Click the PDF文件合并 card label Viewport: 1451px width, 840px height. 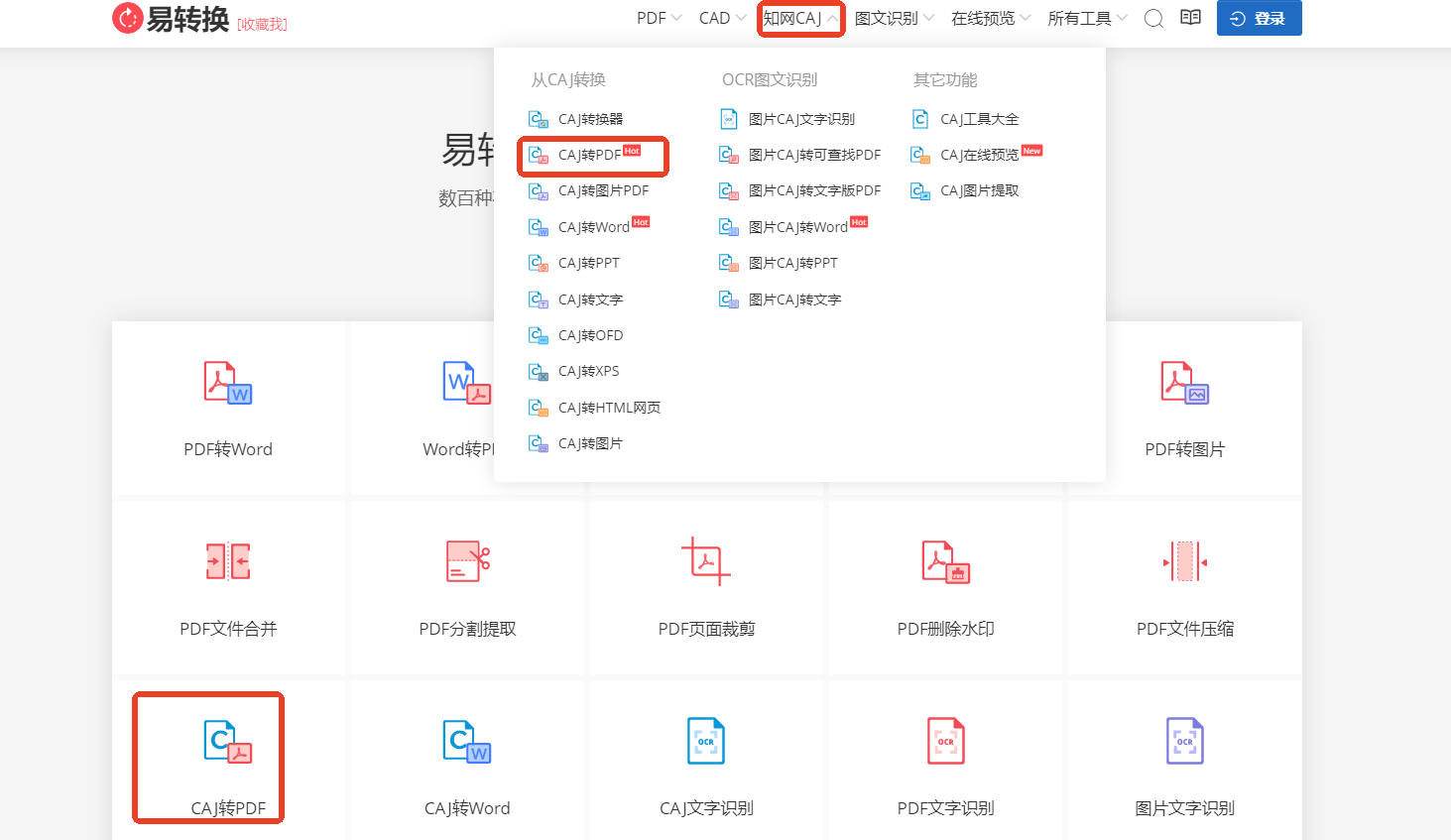228,629
